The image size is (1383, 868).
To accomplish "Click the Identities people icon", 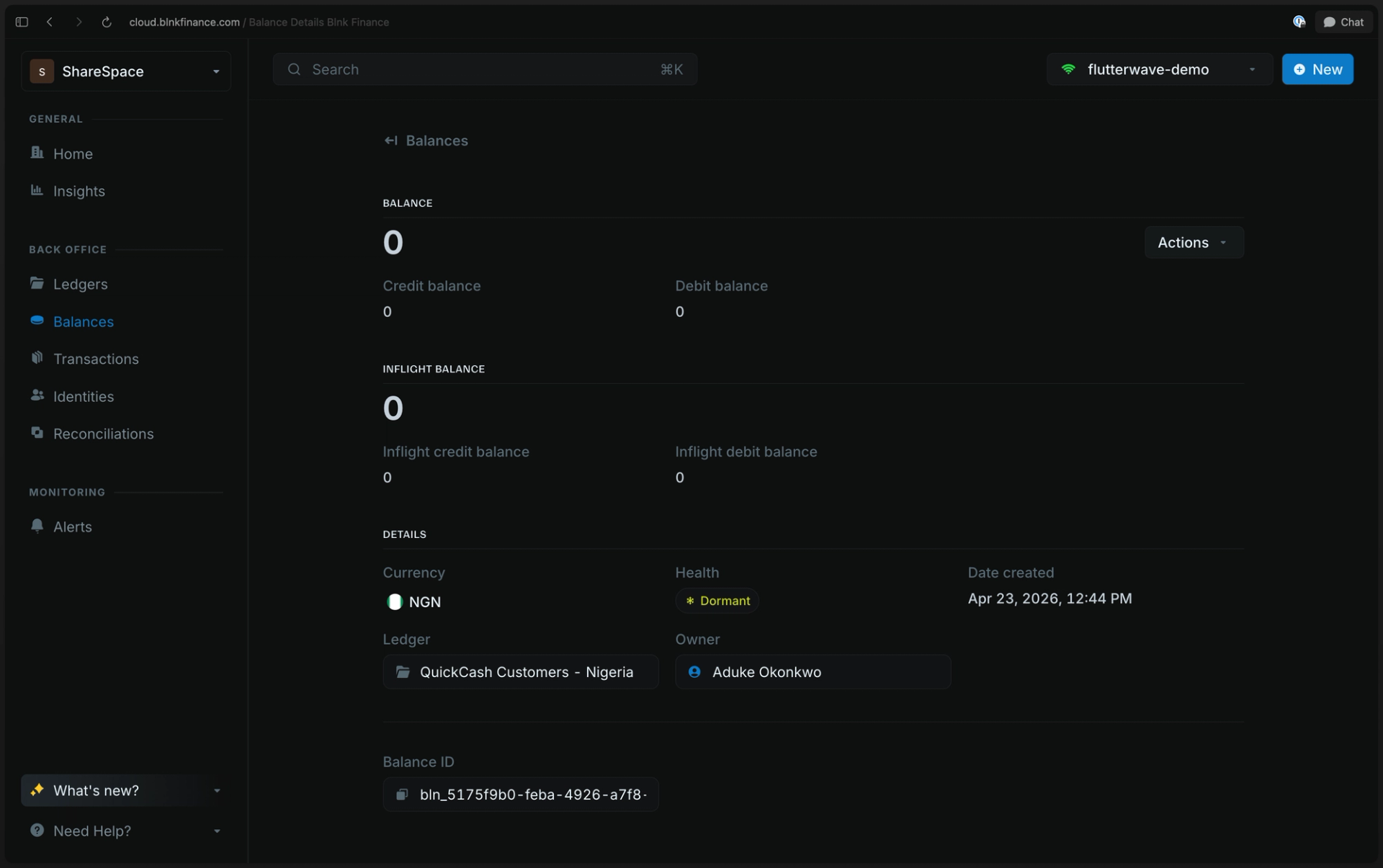I will coord(37,395).
